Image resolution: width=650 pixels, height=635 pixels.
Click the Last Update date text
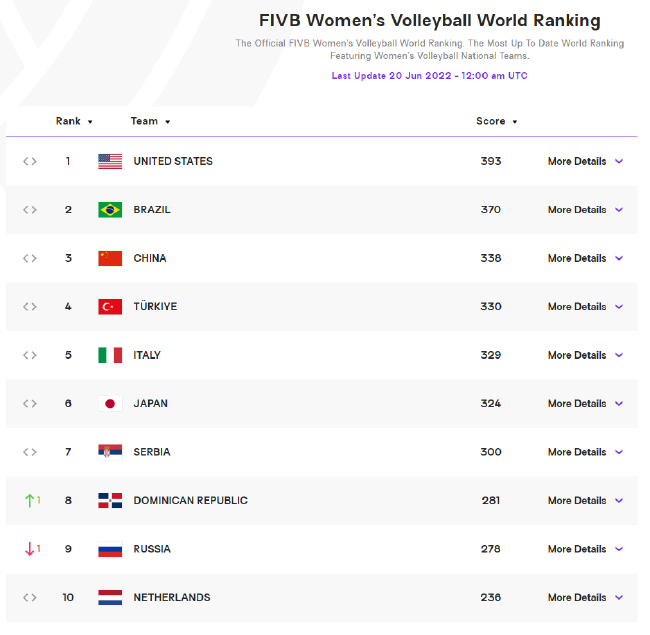pyautogui.click(x=430, y=76)
